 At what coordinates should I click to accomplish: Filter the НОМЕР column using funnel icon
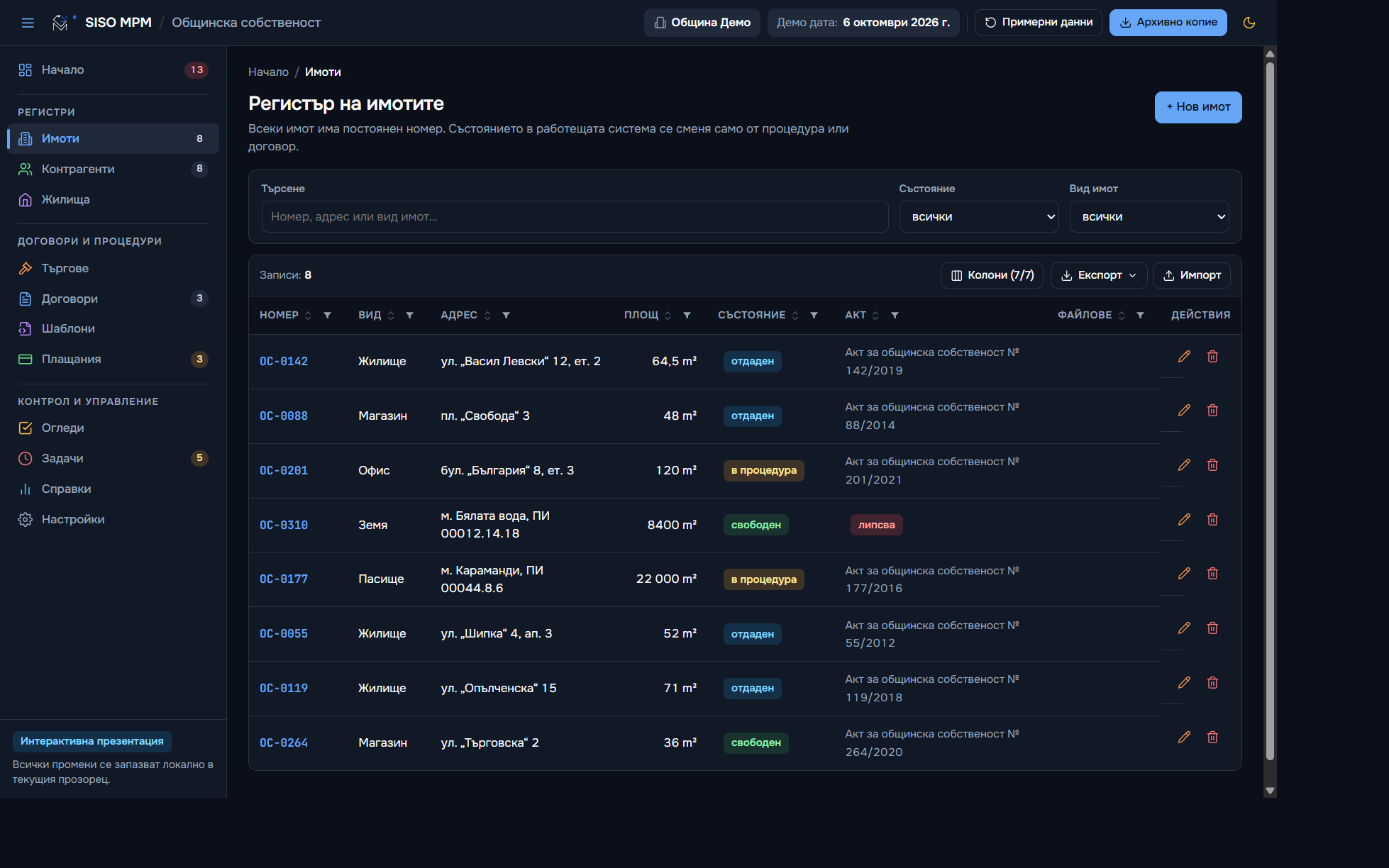click(327, 315)
